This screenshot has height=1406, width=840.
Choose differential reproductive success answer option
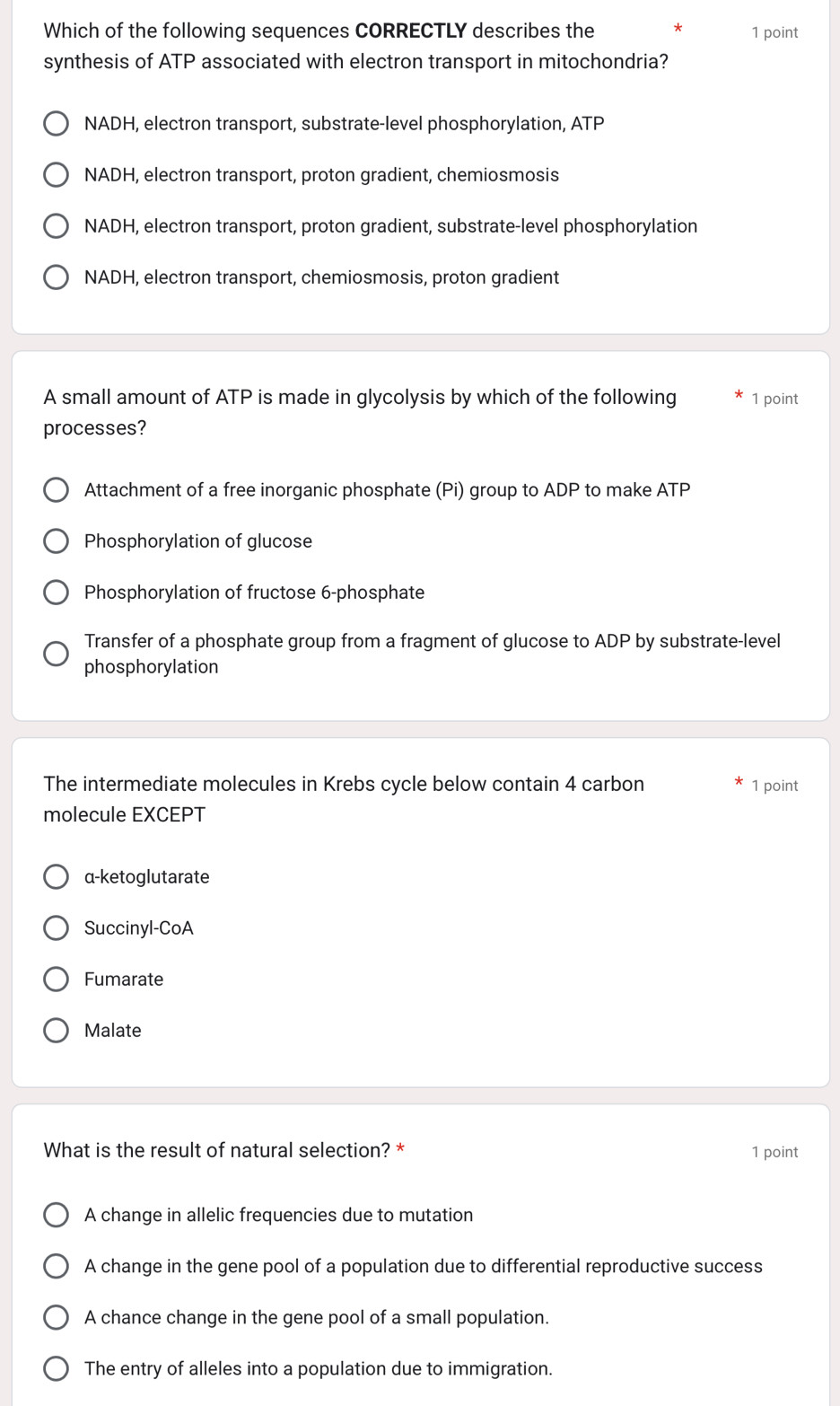56,1265
